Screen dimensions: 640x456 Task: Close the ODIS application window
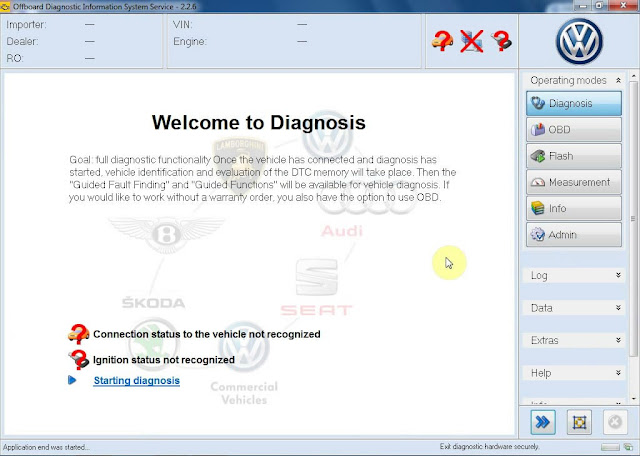[623, 5]
